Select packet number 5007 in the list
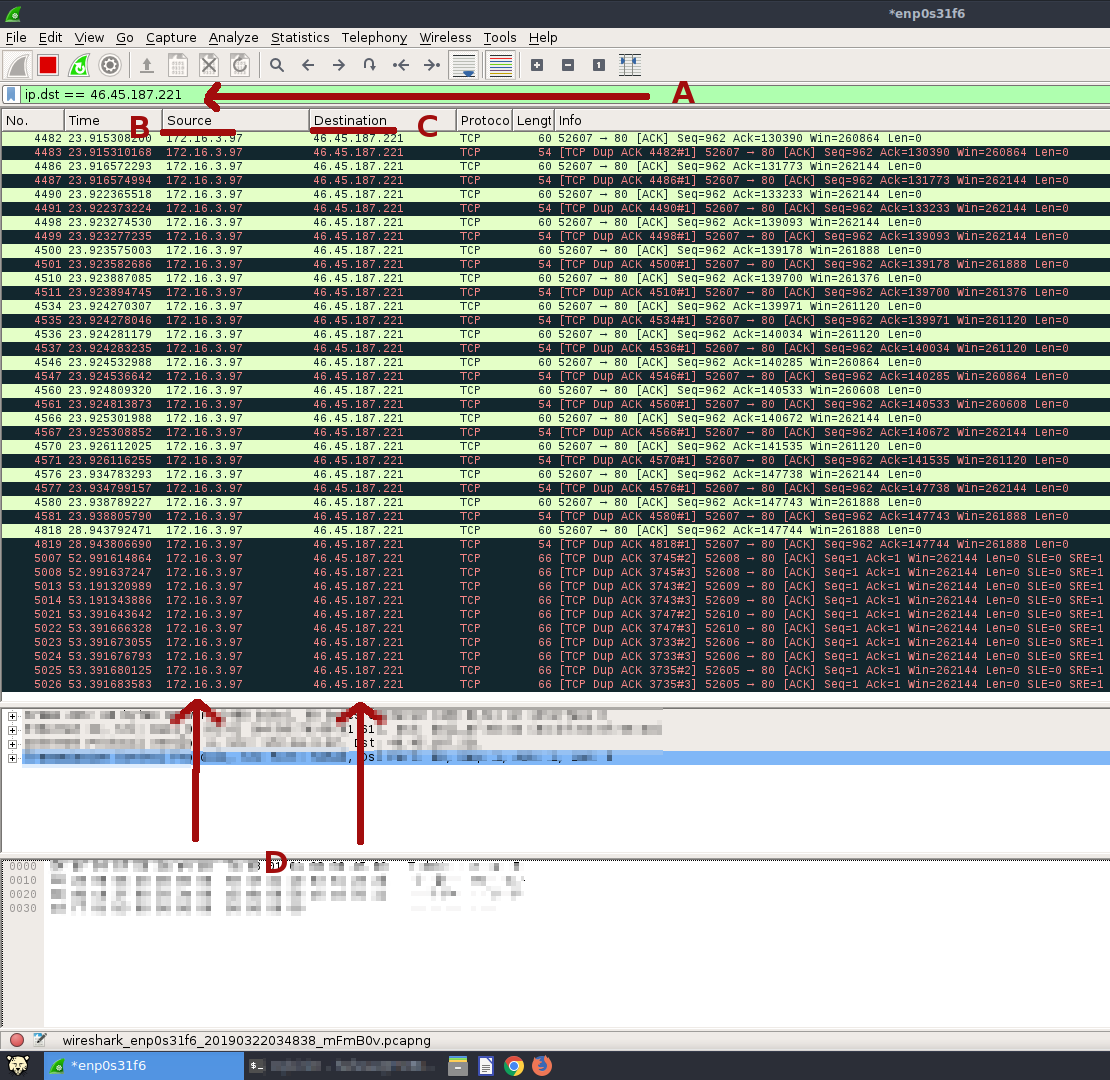This screenshot has height=1080, width=1110. pos(555,558)
